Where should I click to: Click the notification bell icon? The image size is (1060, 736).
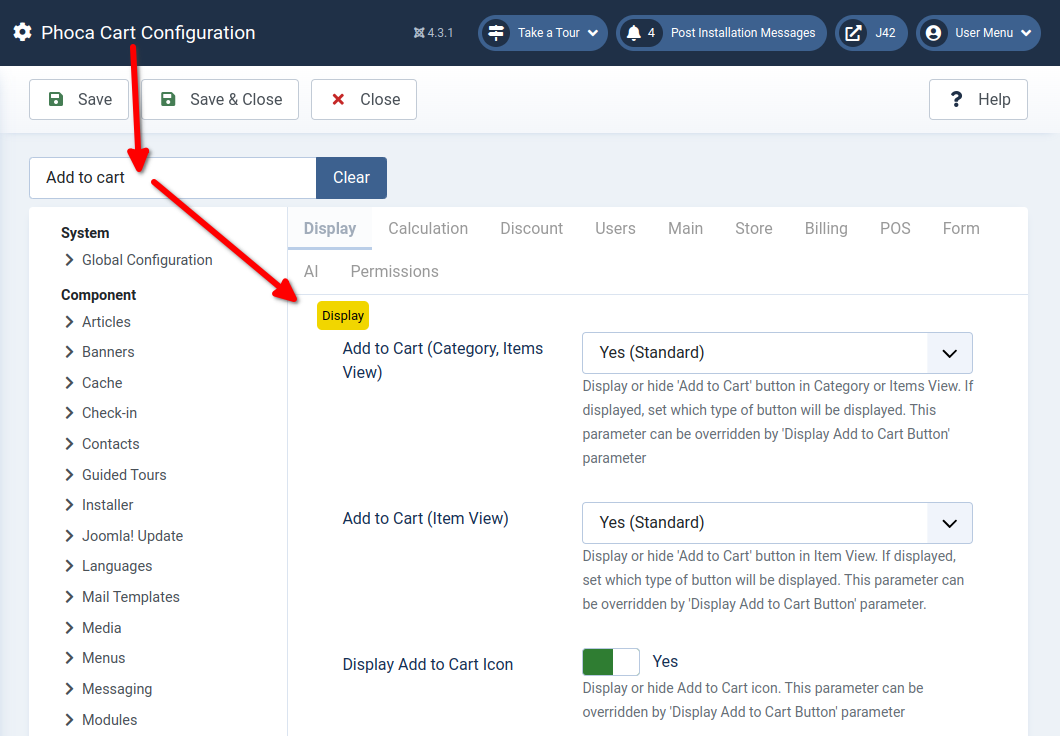(x=633, y=32)
